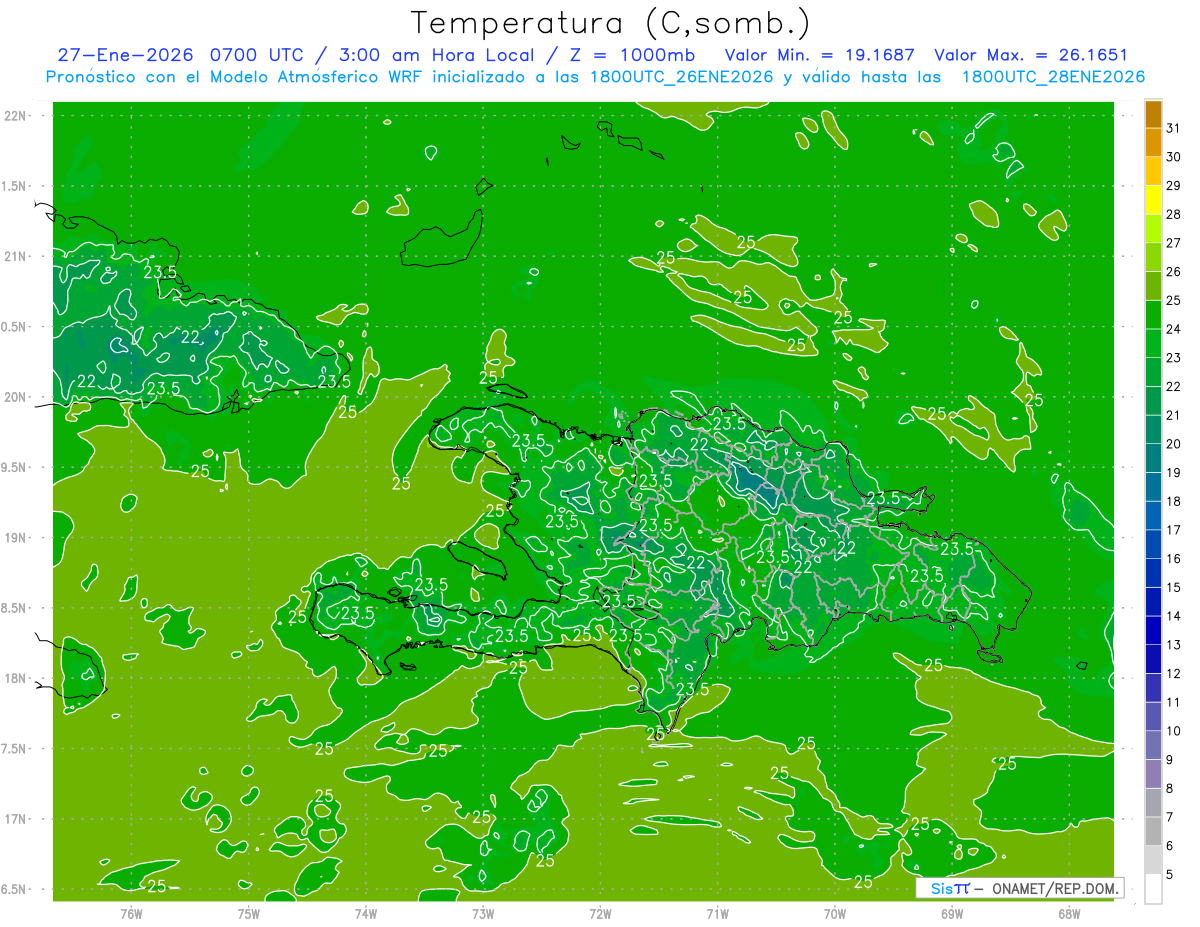Click the '15' color scale label

(x=1174, y=587)
